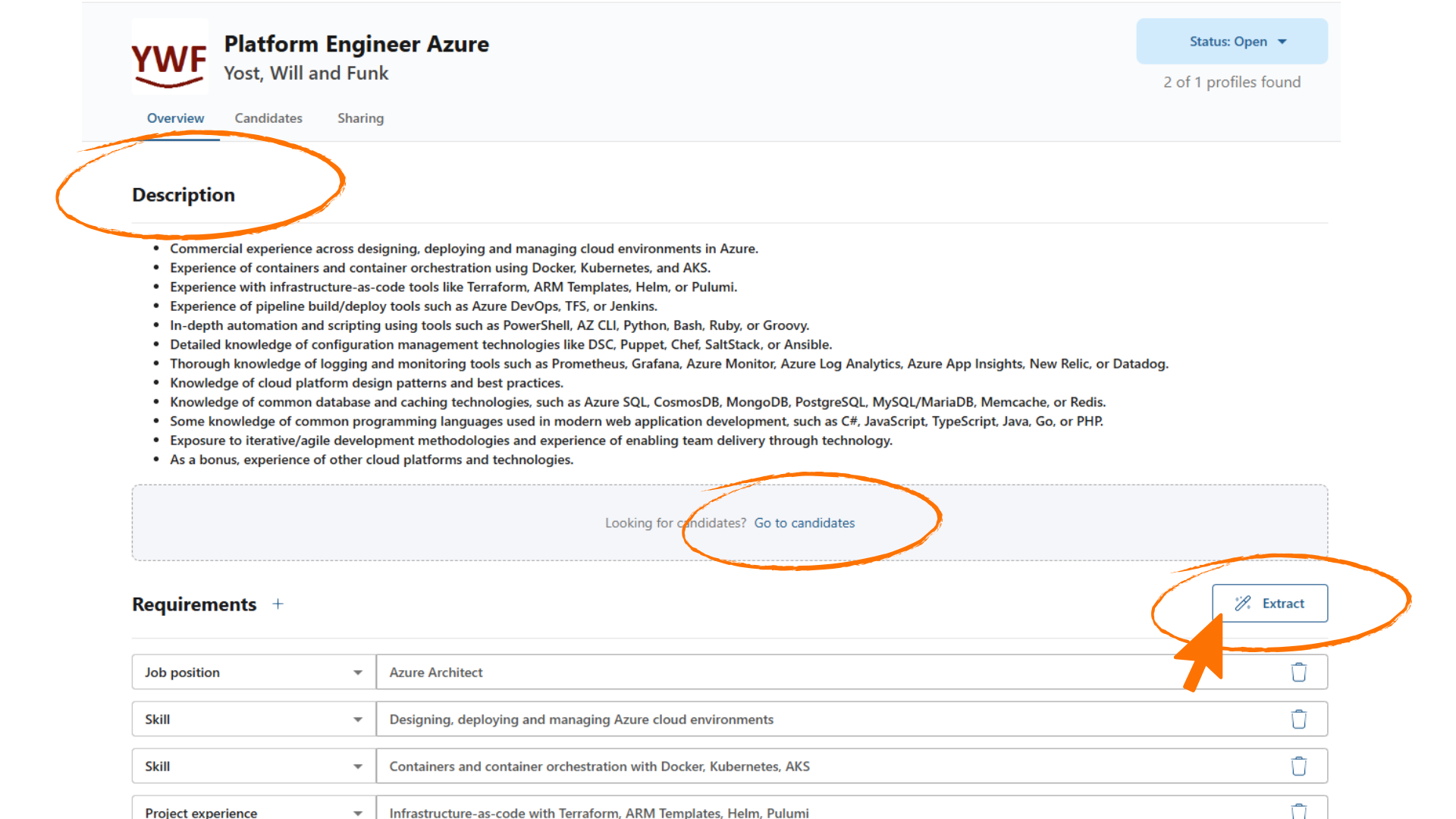The height and width of the screenshot is (819, 1456).
Task: Click the 2 of 1 profiles found text
Action: [1232, 82]
